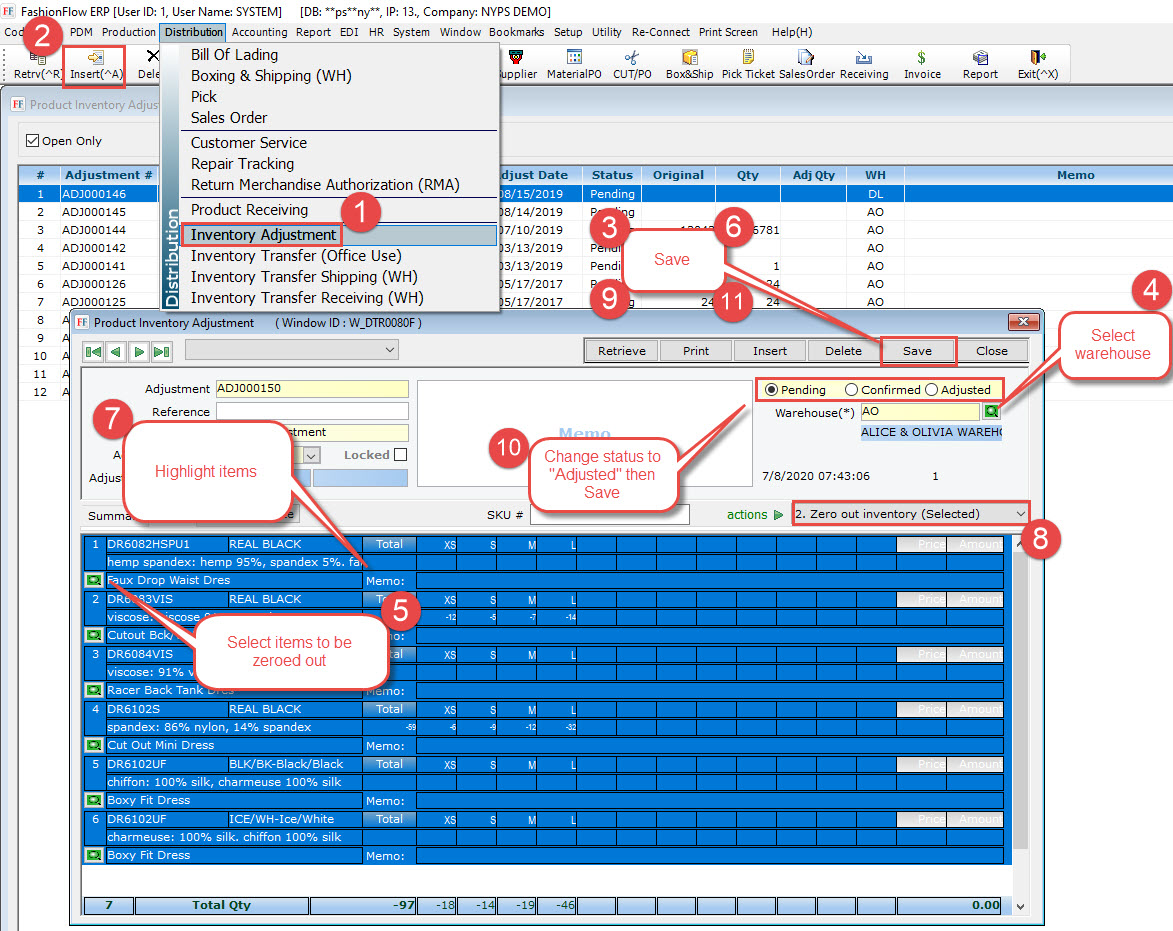Open the CUT/PO toolbar icon
1173x931 pixels.
point(632,64)
